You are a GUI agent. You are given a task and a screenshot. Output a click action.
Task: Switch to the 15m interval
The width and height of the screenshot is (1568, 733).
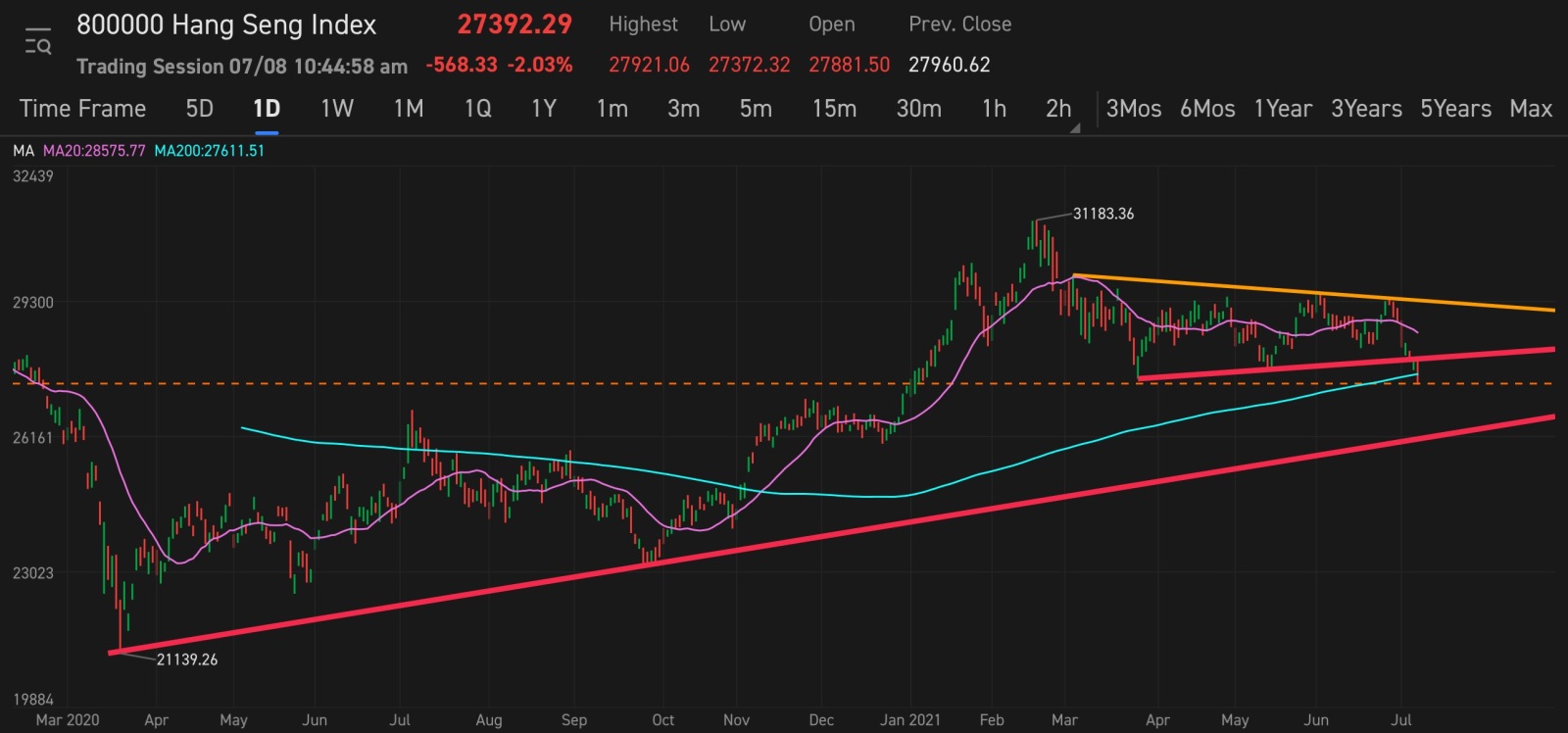point(834,109)
